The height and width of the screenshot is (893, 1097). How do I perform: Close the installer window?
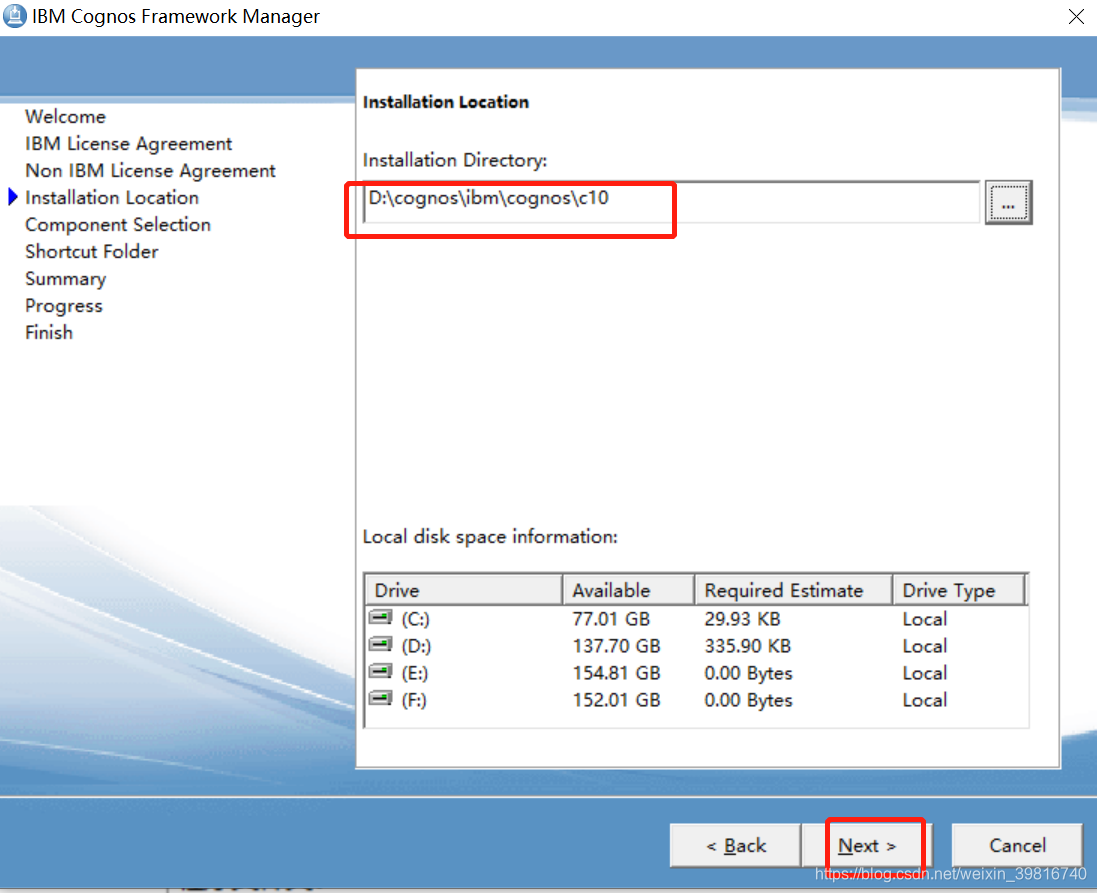tap(1076, 16)
